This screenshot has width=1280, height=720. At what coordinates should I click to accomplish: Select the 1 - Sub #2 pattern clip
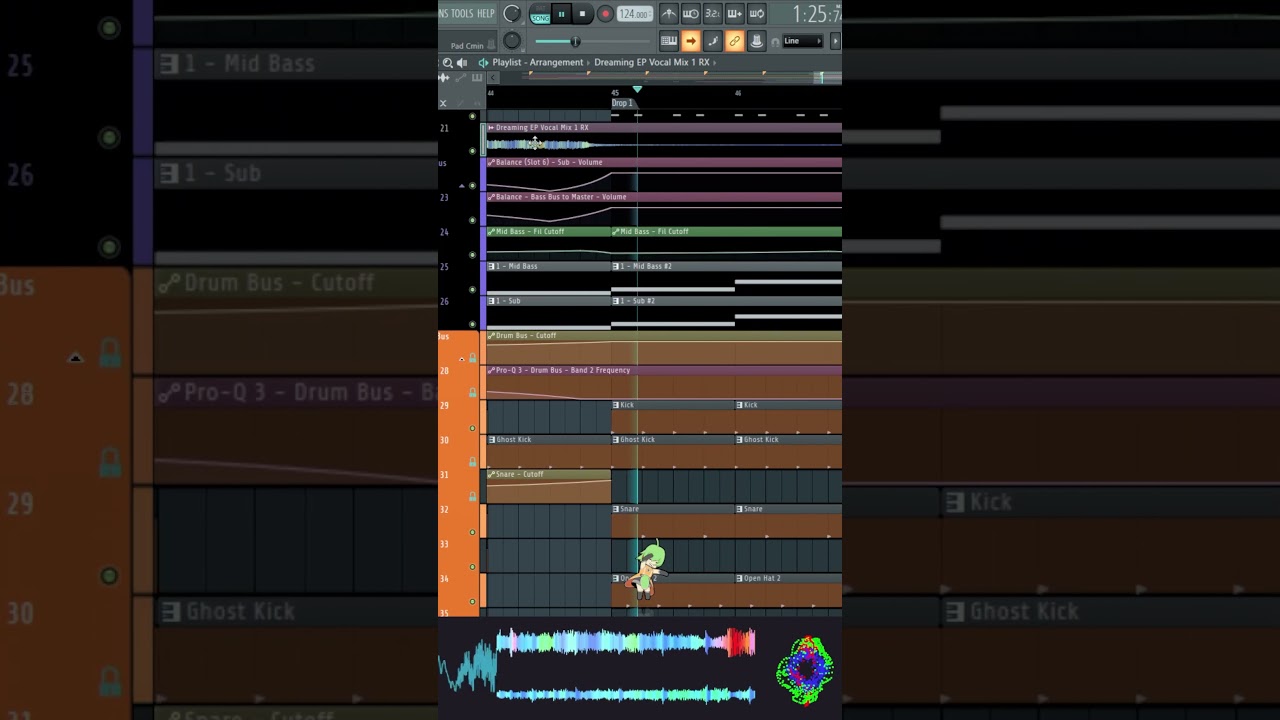[x=726, y=313]
